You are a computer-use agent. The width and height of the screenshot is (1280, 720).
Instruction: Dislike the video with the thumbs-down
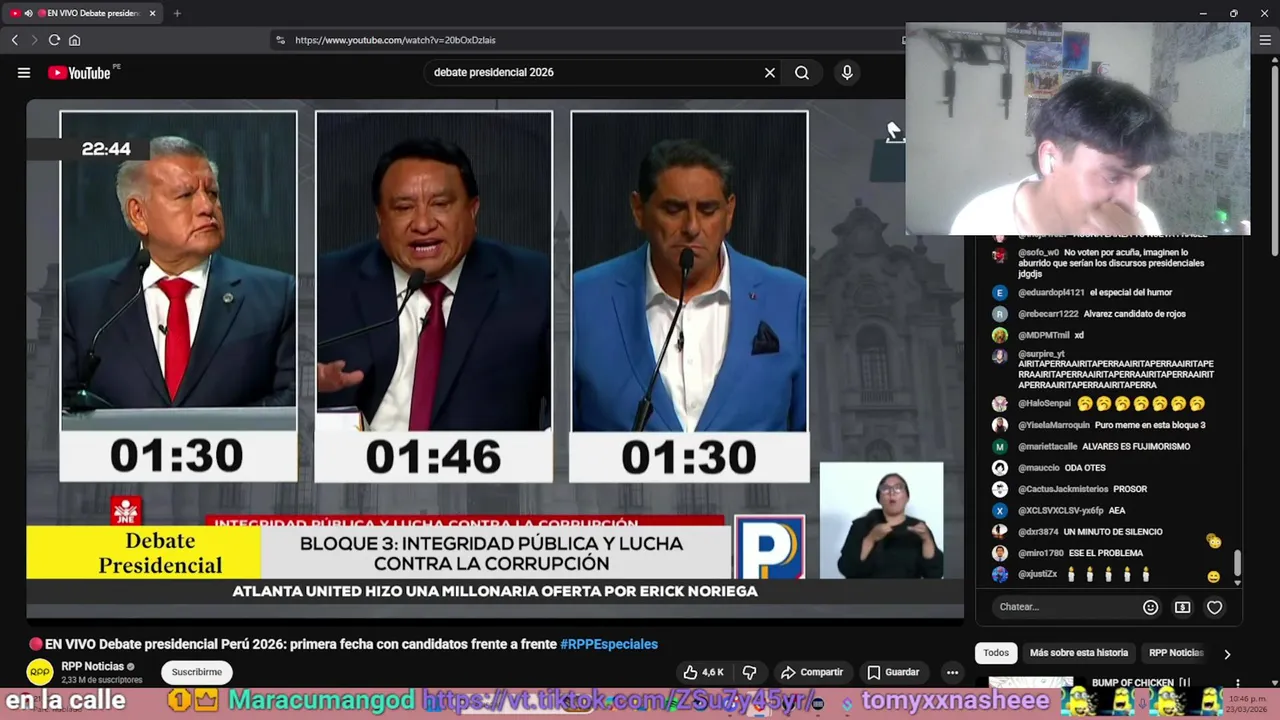click(x=749, y=672)
